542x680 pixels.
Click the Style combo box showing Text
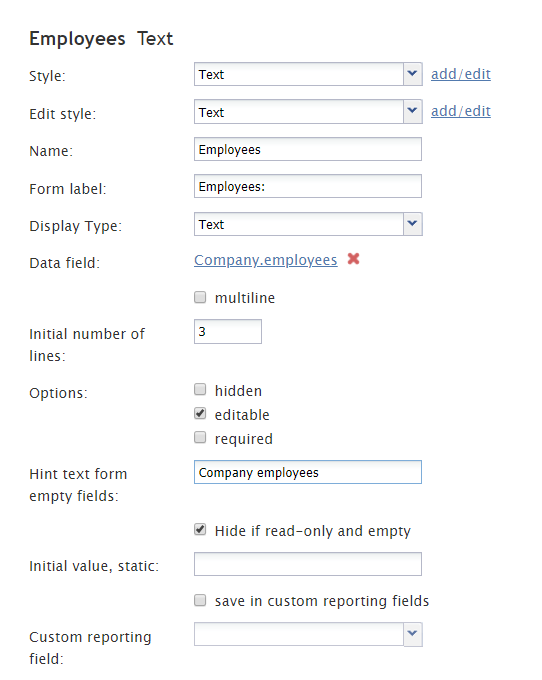point(299,74)
